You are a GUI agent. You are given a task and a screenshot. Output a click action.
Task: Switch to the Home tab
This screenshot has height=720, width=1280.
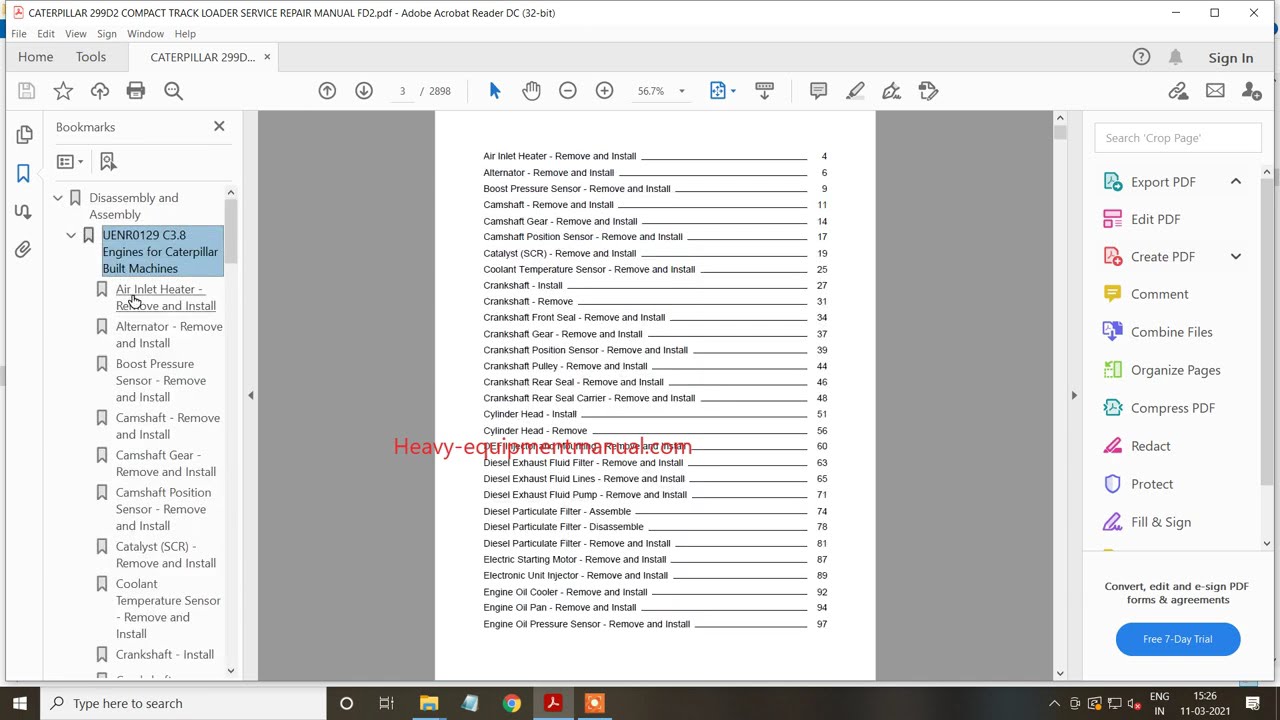[35, 57]
